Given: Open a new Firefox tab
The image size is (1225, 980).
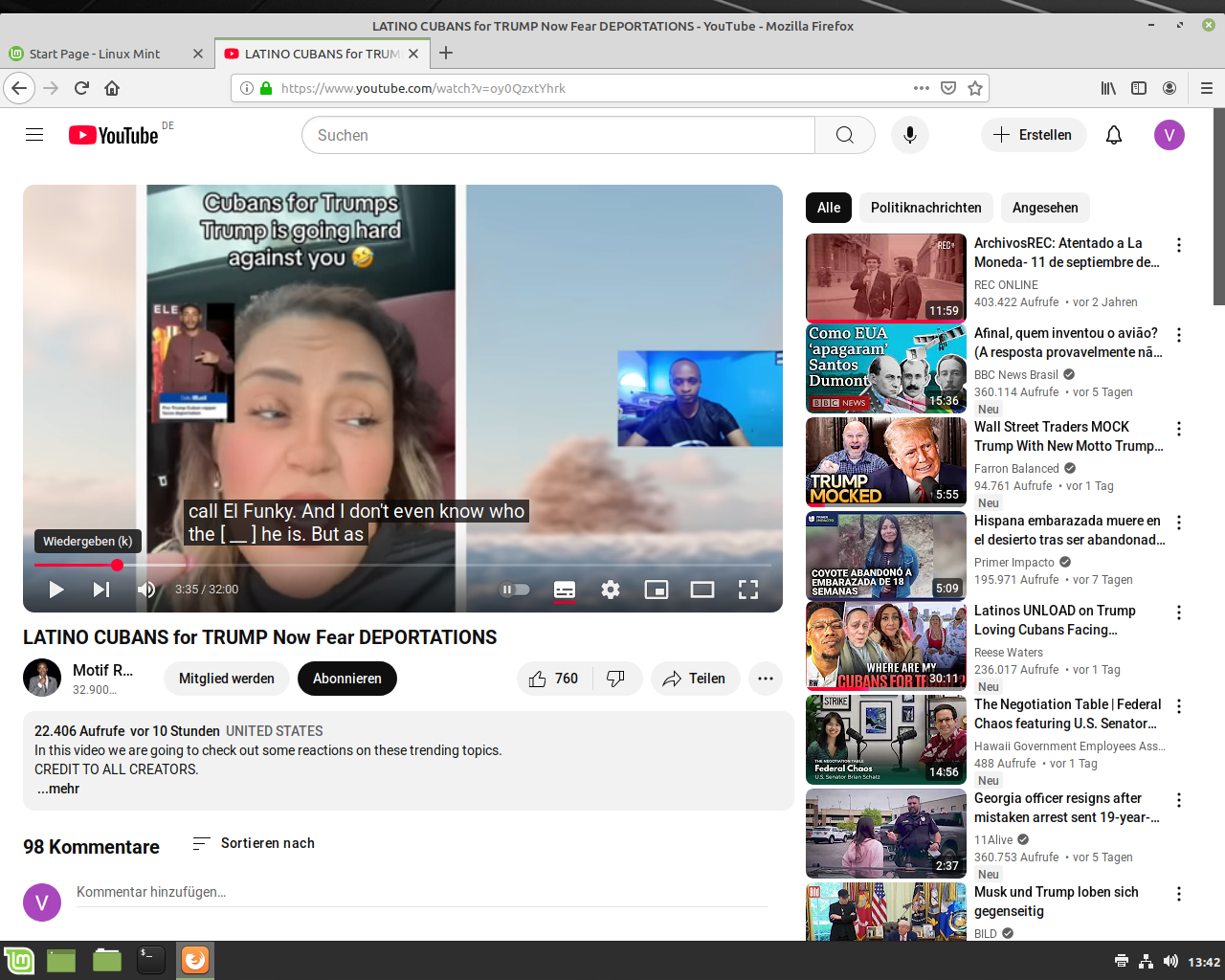Looking at the screenshot, I should 446,54.
